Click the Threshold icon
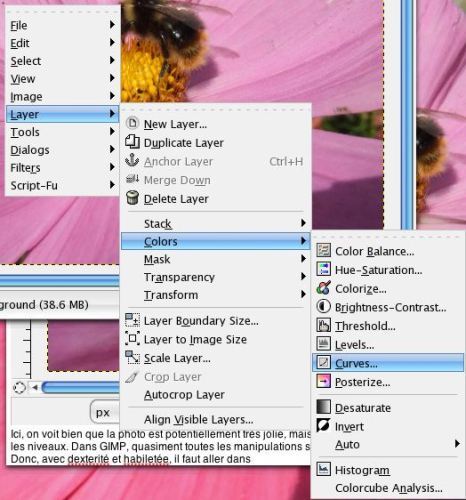The height and width of the screenshot is (500, 466). click(323, 325)
